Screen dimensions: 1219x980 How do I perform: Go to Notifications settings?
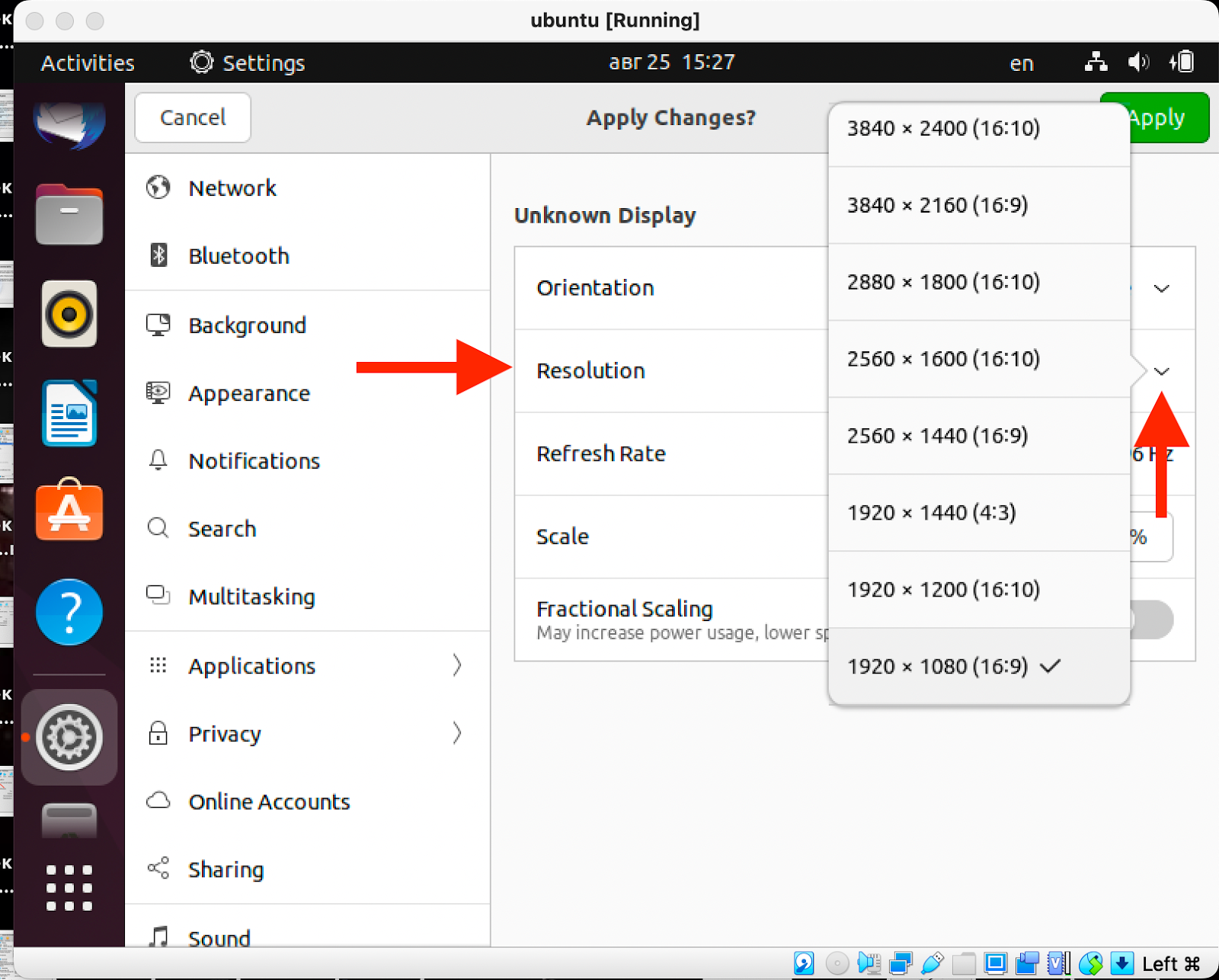point(254,461)
